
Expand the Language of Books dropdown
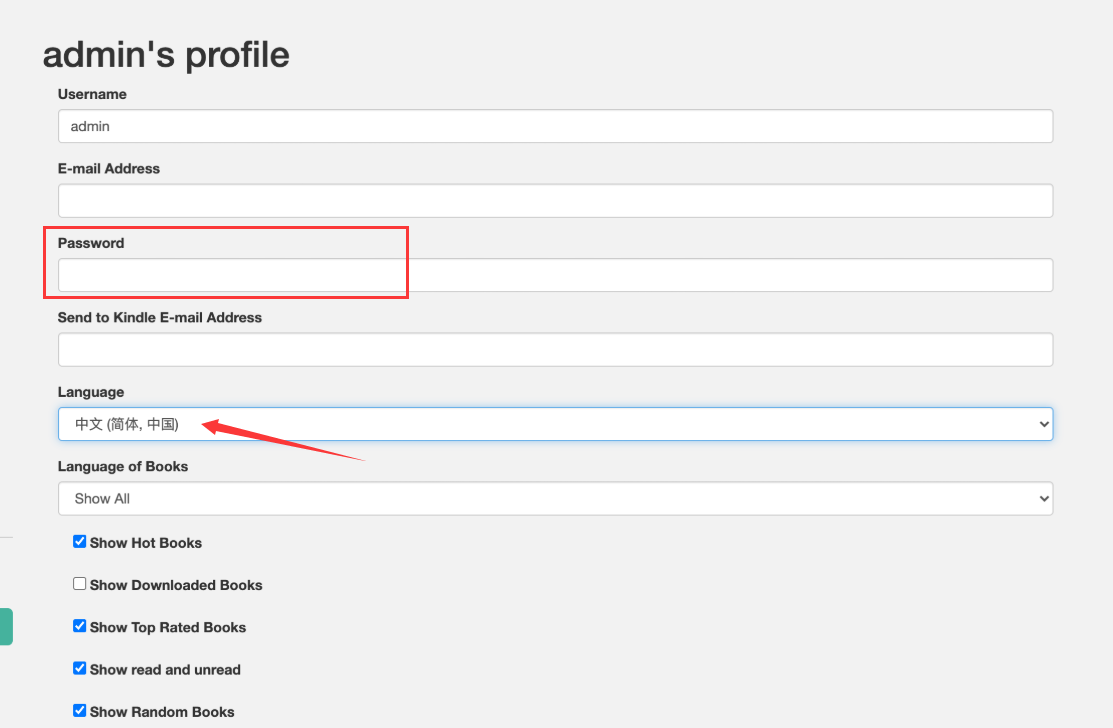pos(555,499)
